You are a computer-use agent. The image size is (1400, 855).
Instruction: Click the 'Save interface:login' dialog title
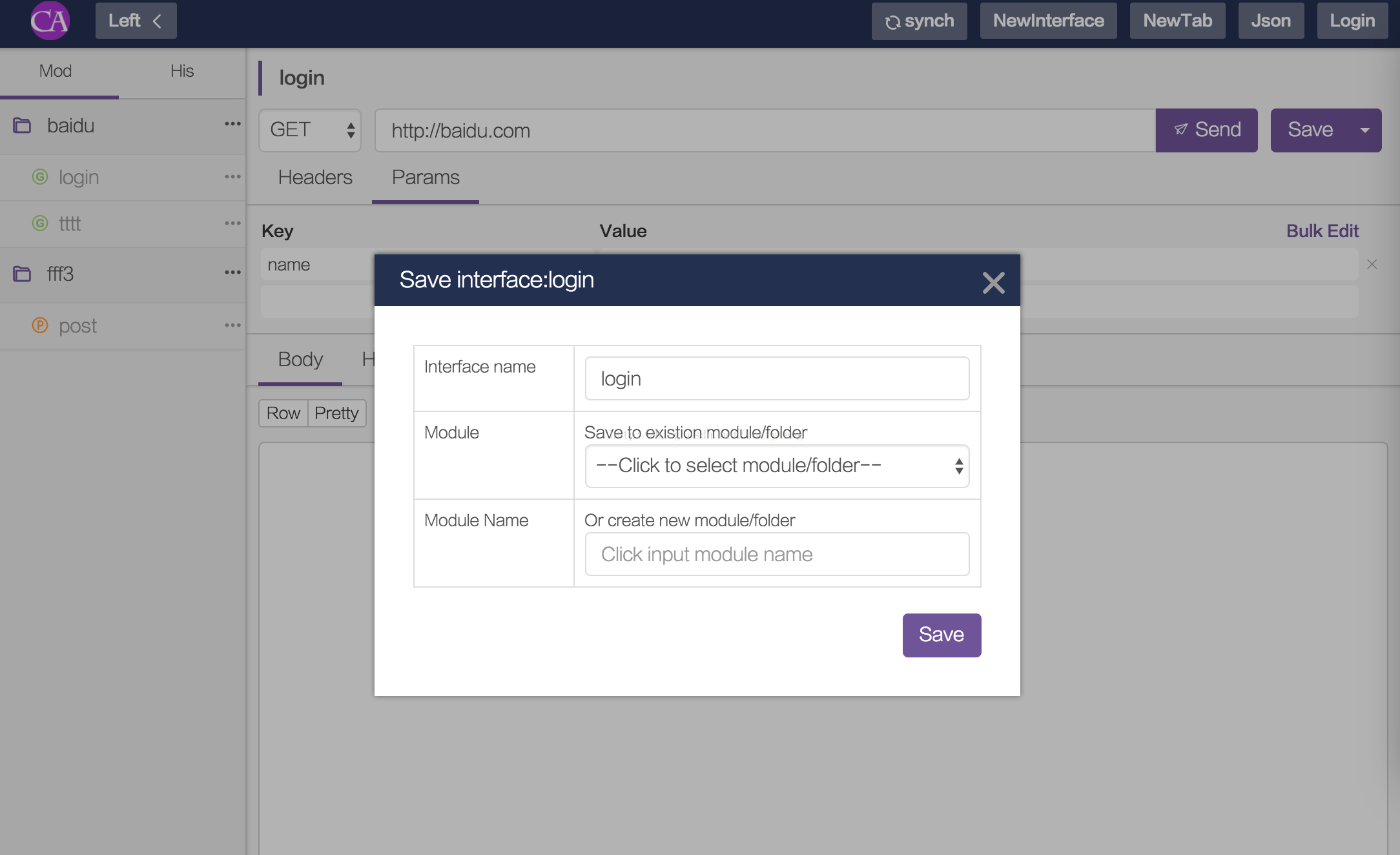pos(497,280)
